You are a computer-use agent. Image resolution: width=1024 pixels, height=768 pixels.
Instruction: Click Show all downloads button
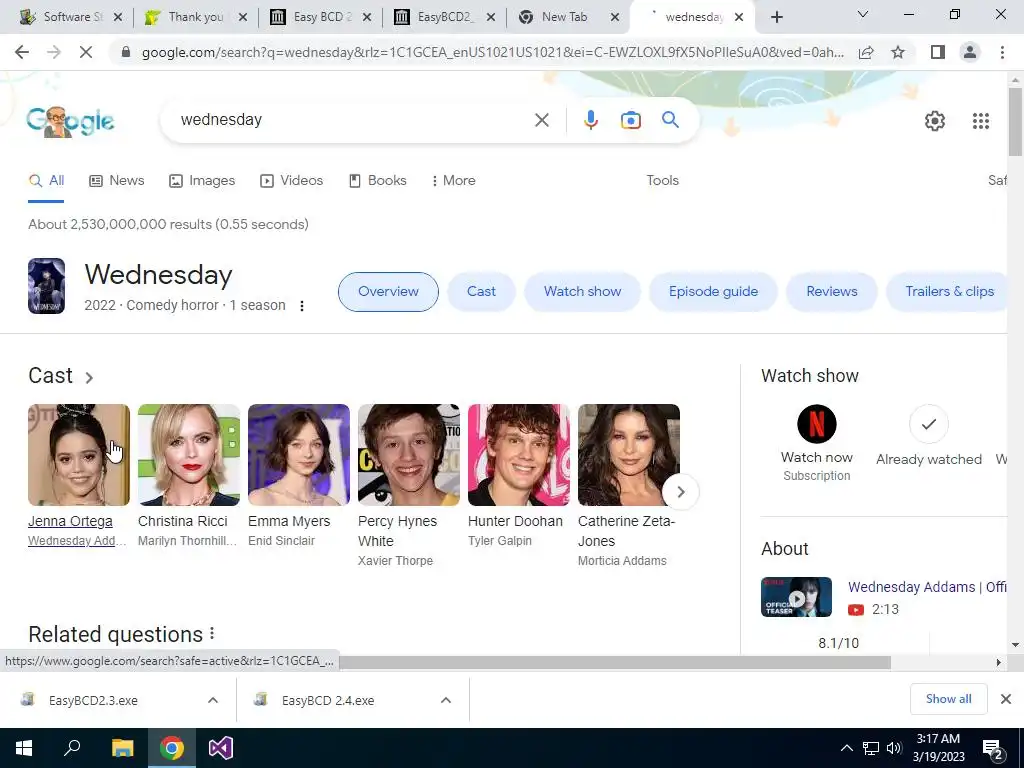click(948, 699)
